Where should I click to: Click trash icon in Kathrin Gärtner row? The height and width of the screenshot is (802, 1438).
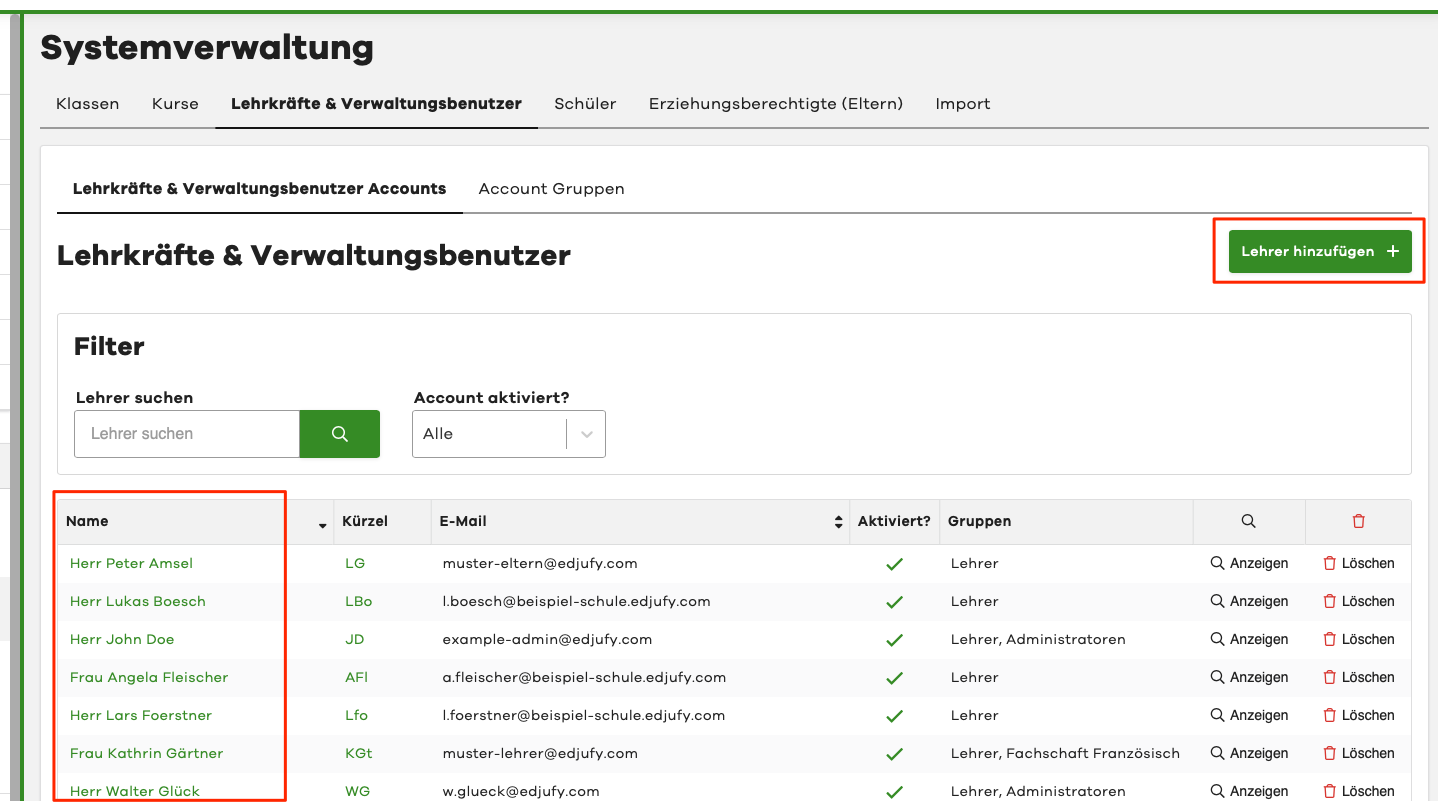point(1330,754)
